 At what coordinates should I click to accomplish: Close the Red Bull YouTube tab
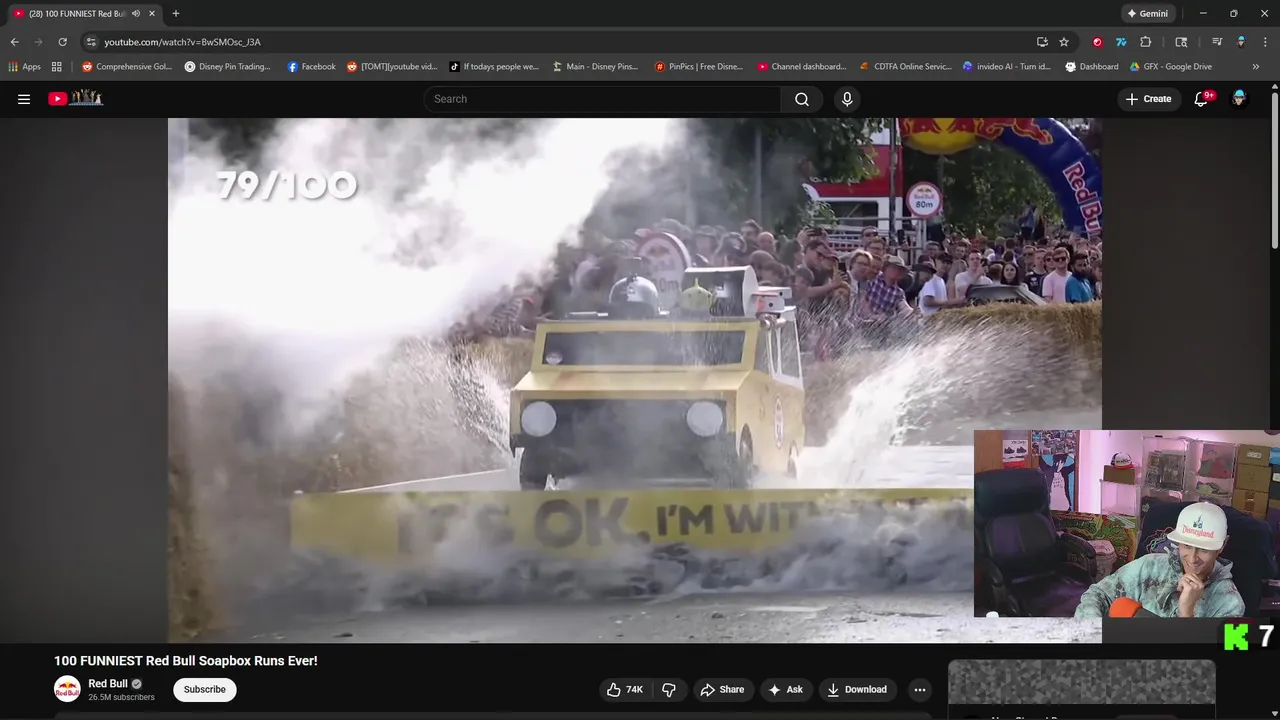click(152, 14)
